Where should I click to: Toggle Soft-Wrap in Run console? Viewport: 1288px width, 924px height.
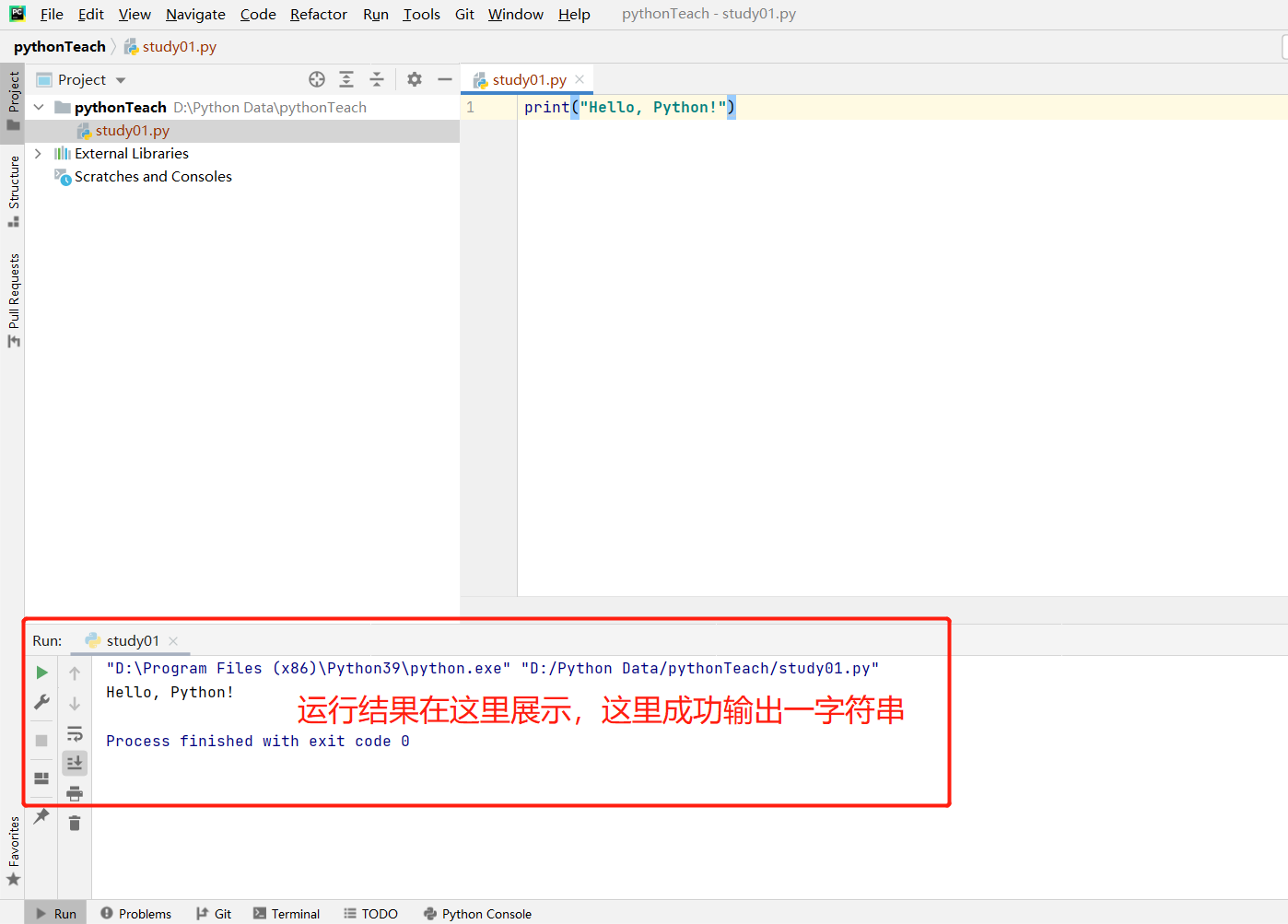click(75, 733)
